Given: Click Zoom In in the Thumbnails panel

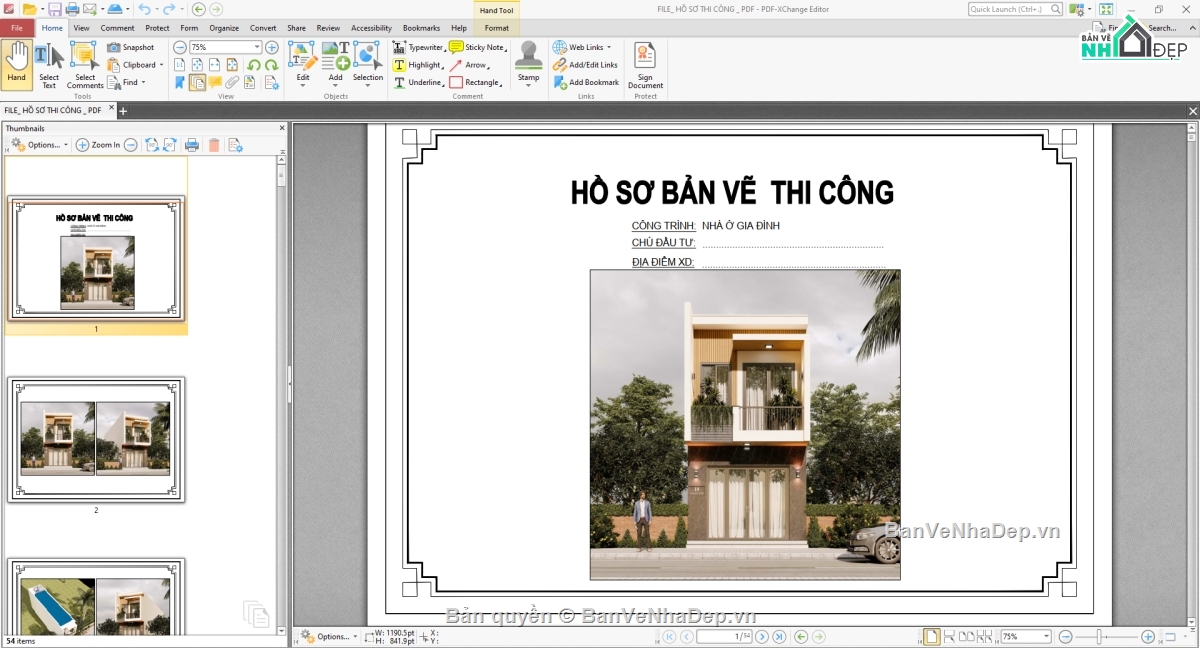Looking at the screenshot, I should [x=95, y=144].
